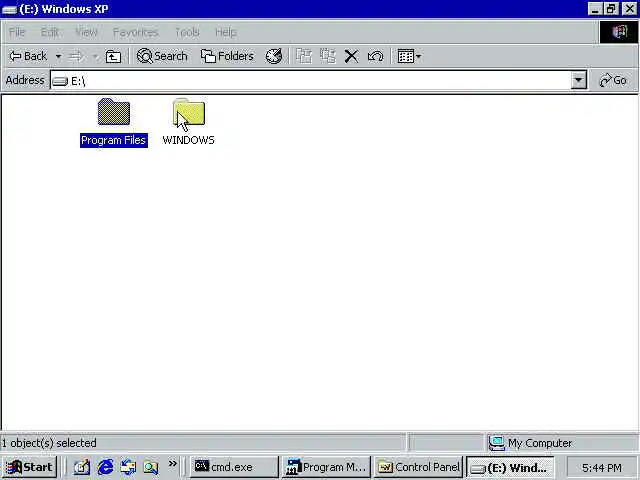The height and width of the screenshot is (480, 640).
Task: Go up one folder level
Action: click(113, 56)
